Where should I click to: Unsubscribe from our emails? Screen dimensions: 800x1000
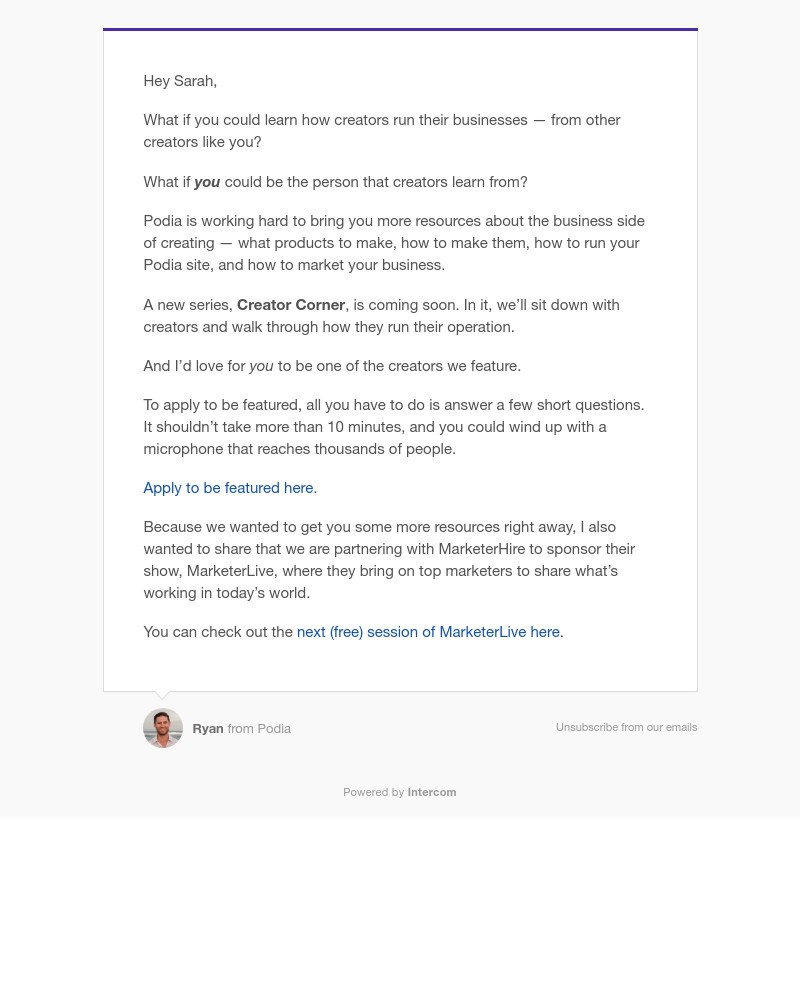pos(626,728)
